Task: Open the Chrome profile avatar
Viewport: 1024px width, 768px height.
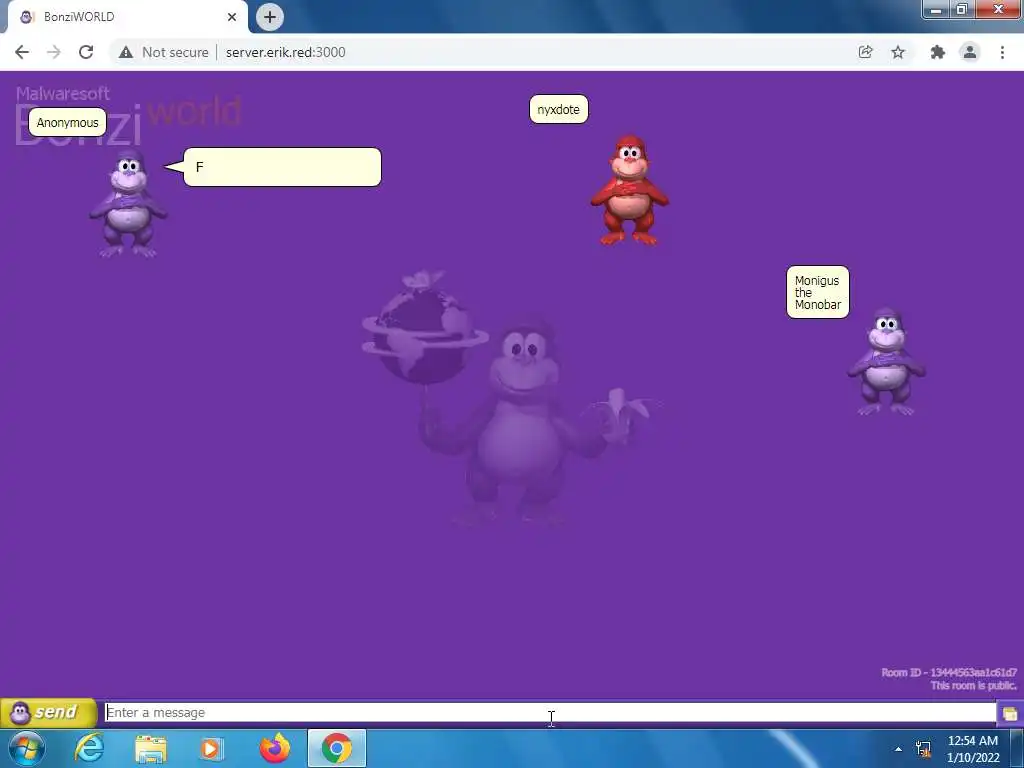Action: pyautogui.click(x=970, y=52)
